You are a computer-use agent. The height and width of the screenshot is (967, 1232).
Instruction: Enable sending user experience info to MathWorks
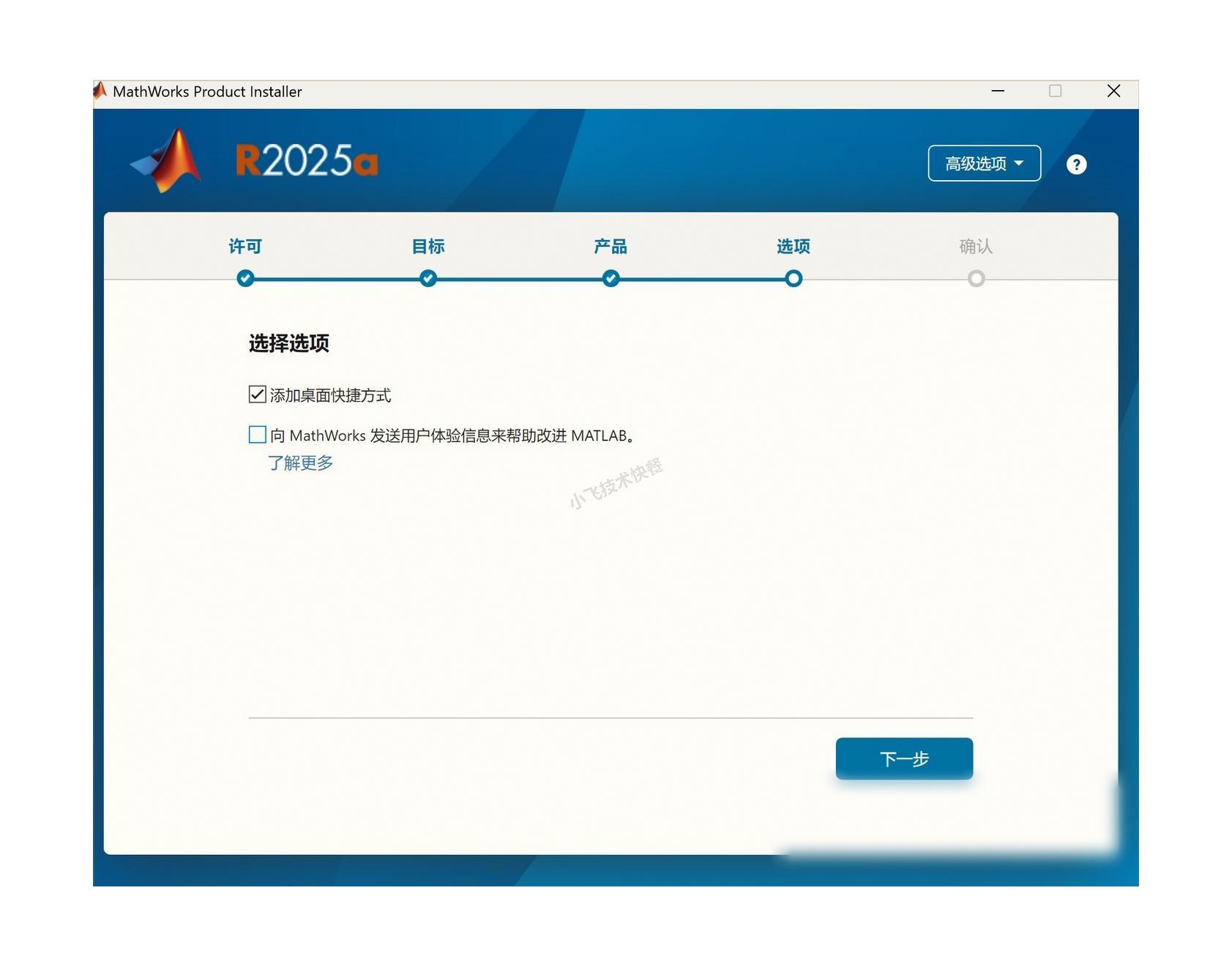pos(257,435)
